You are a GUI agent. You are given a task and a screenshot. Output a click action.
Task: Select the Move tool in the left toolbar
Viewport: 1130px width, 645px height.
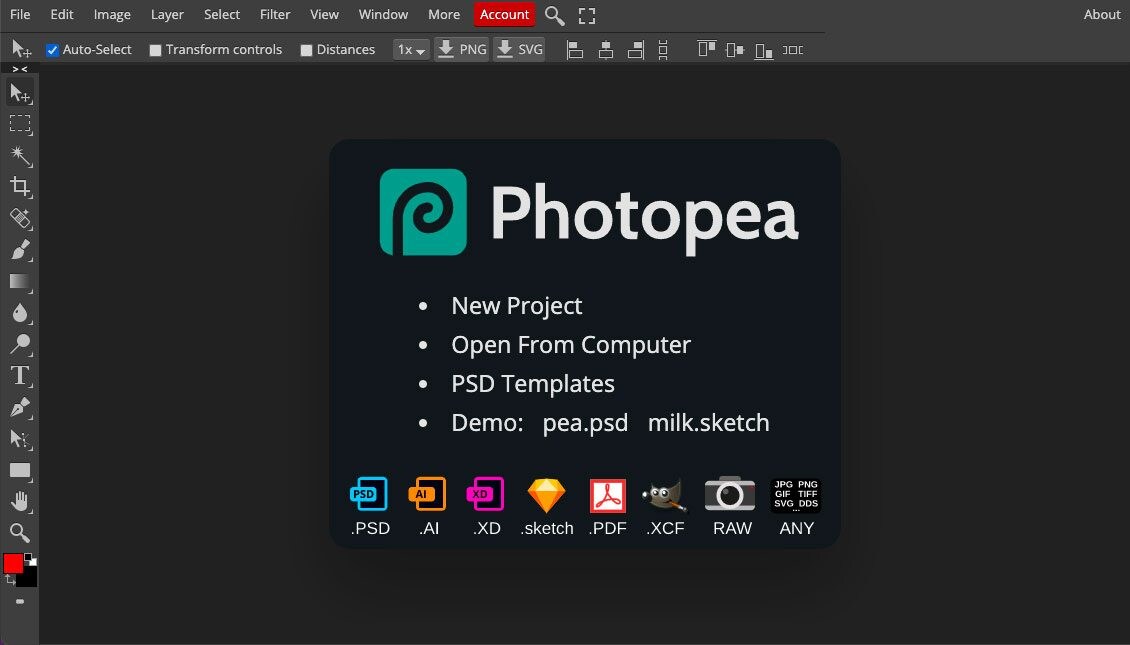[x=19, y=93]
